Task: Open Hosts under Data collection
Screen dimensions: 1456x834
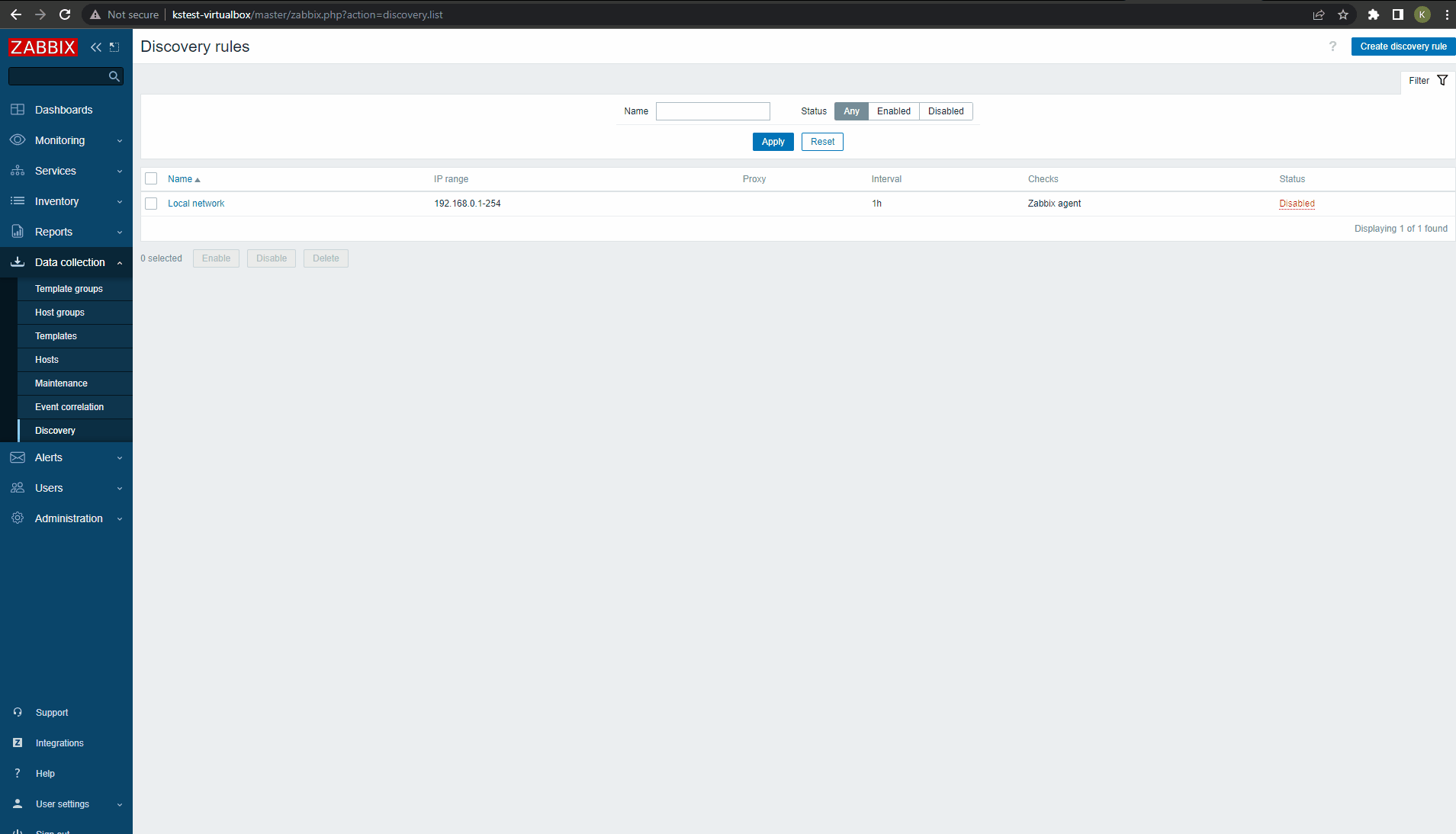Action: click(47, 360)
